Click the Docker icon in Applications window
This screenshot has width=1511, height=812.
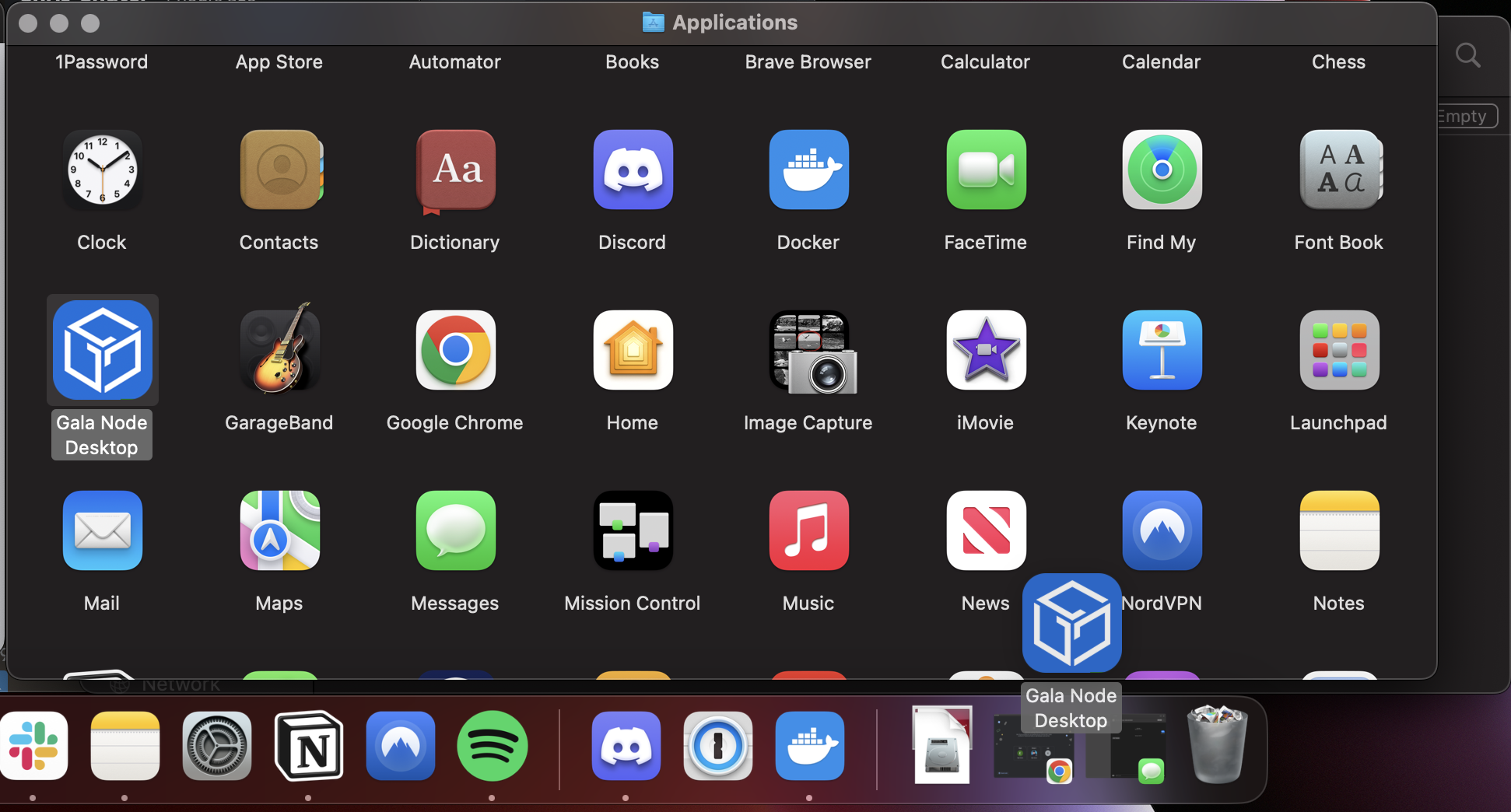[x=808, y=170]
